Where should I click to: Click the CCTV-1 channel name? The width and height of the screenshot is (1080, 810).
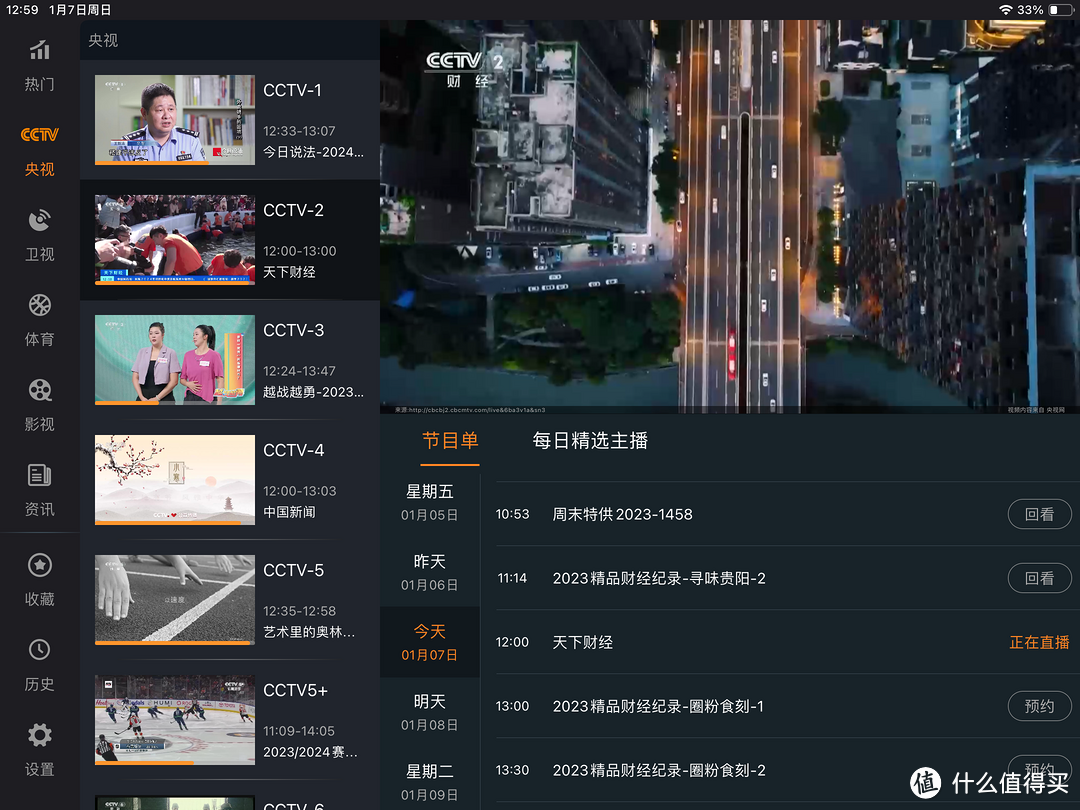[292, 90]
